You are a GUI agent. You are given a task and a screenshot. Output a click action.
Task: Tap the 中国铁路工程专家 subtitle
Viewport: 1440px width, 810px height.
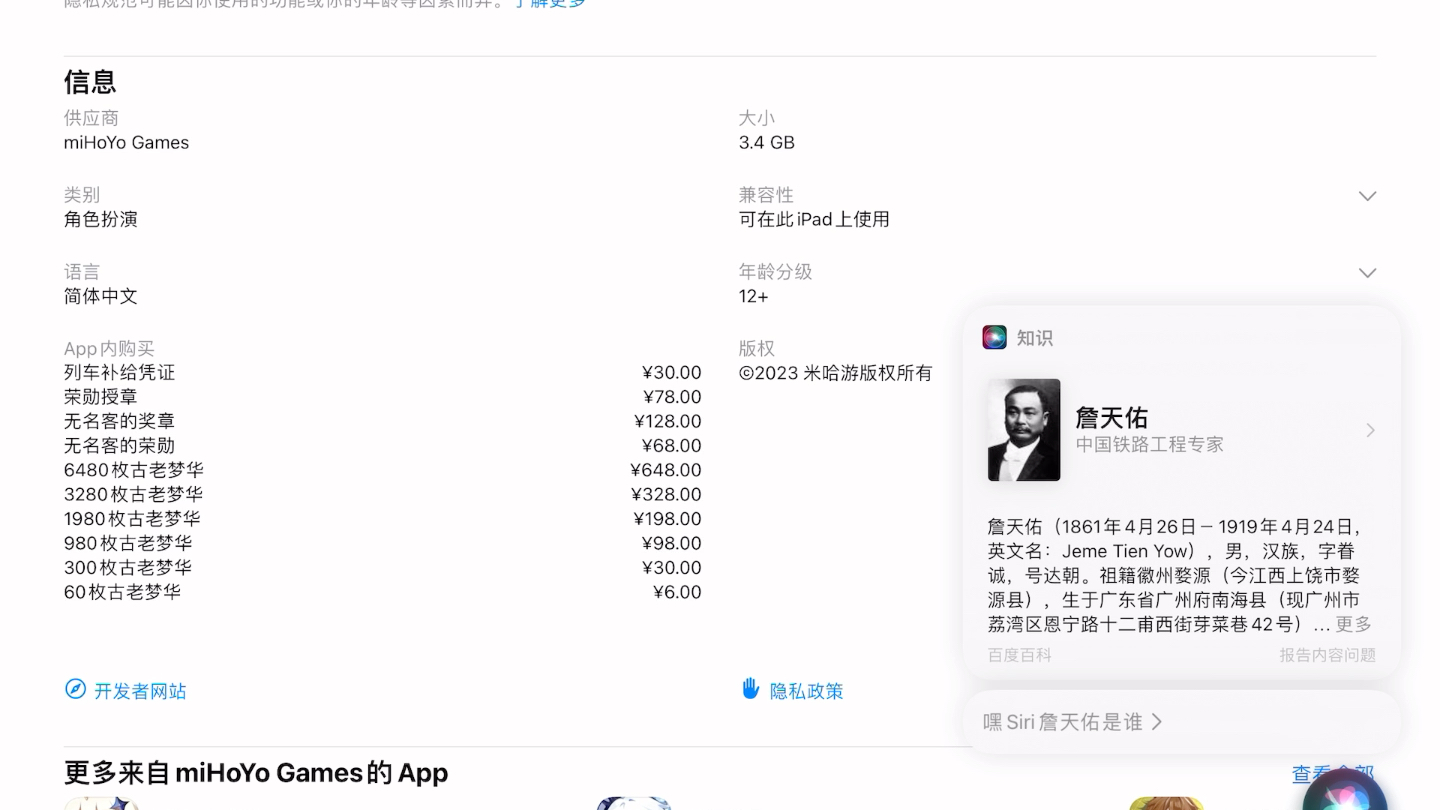[x=1150, y=444]
